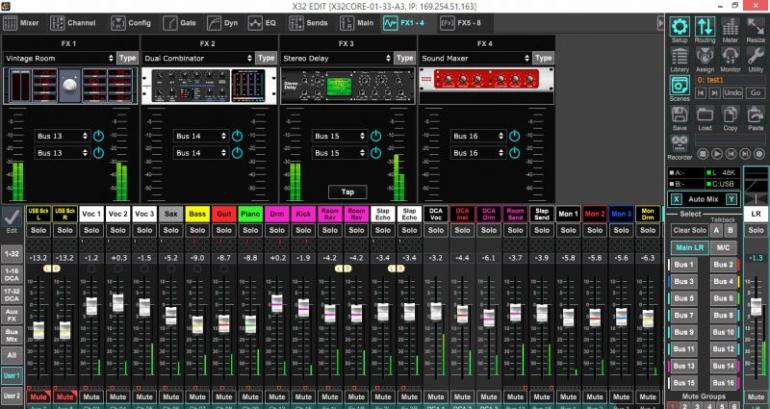Mute the Bass channel

click(x=197, y=397)
